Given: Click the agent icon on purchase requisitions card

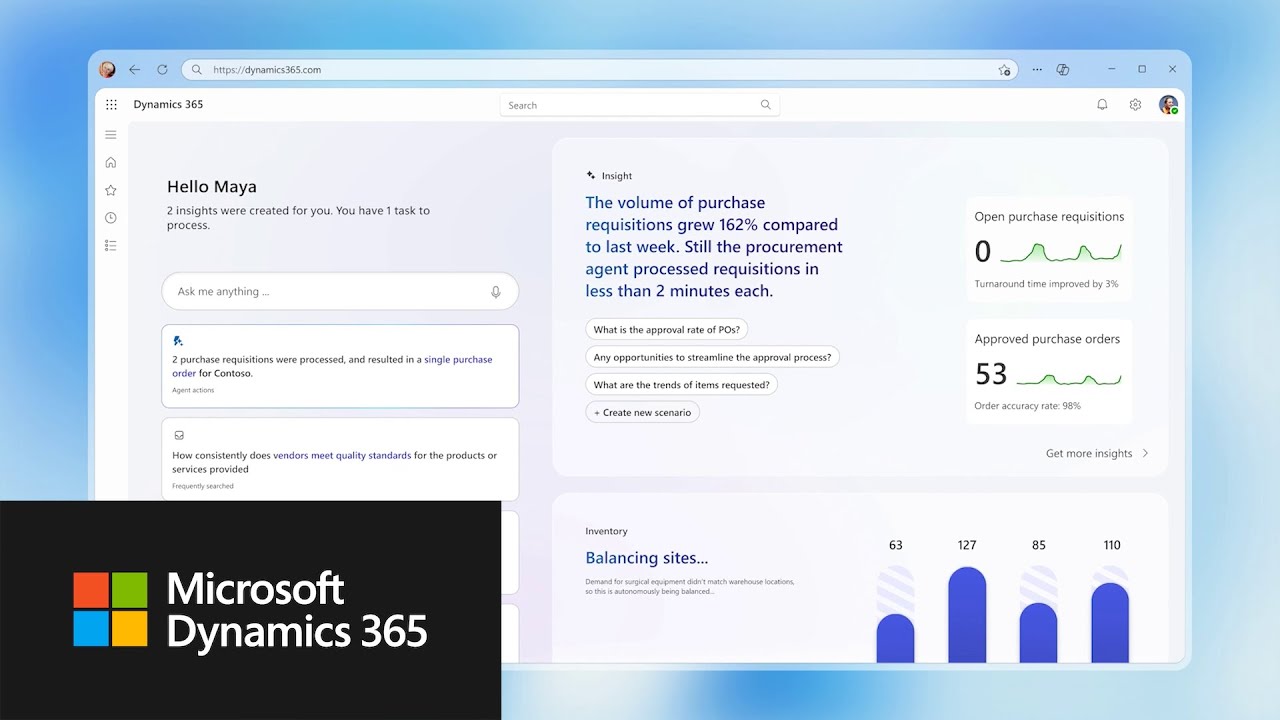Looking at the screenshot, I should pyautogui.click(x=178, y=341).
